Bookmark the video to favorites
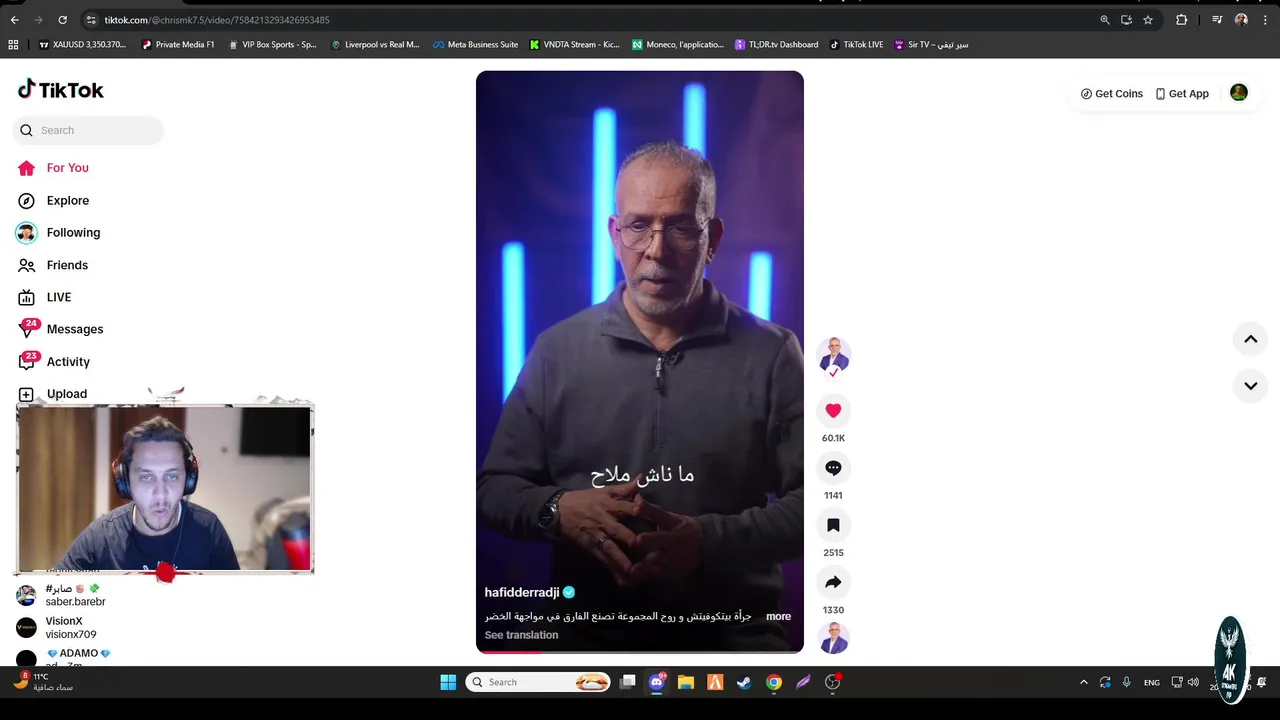This screenshot has width=1280, height=720. (833, 525)
